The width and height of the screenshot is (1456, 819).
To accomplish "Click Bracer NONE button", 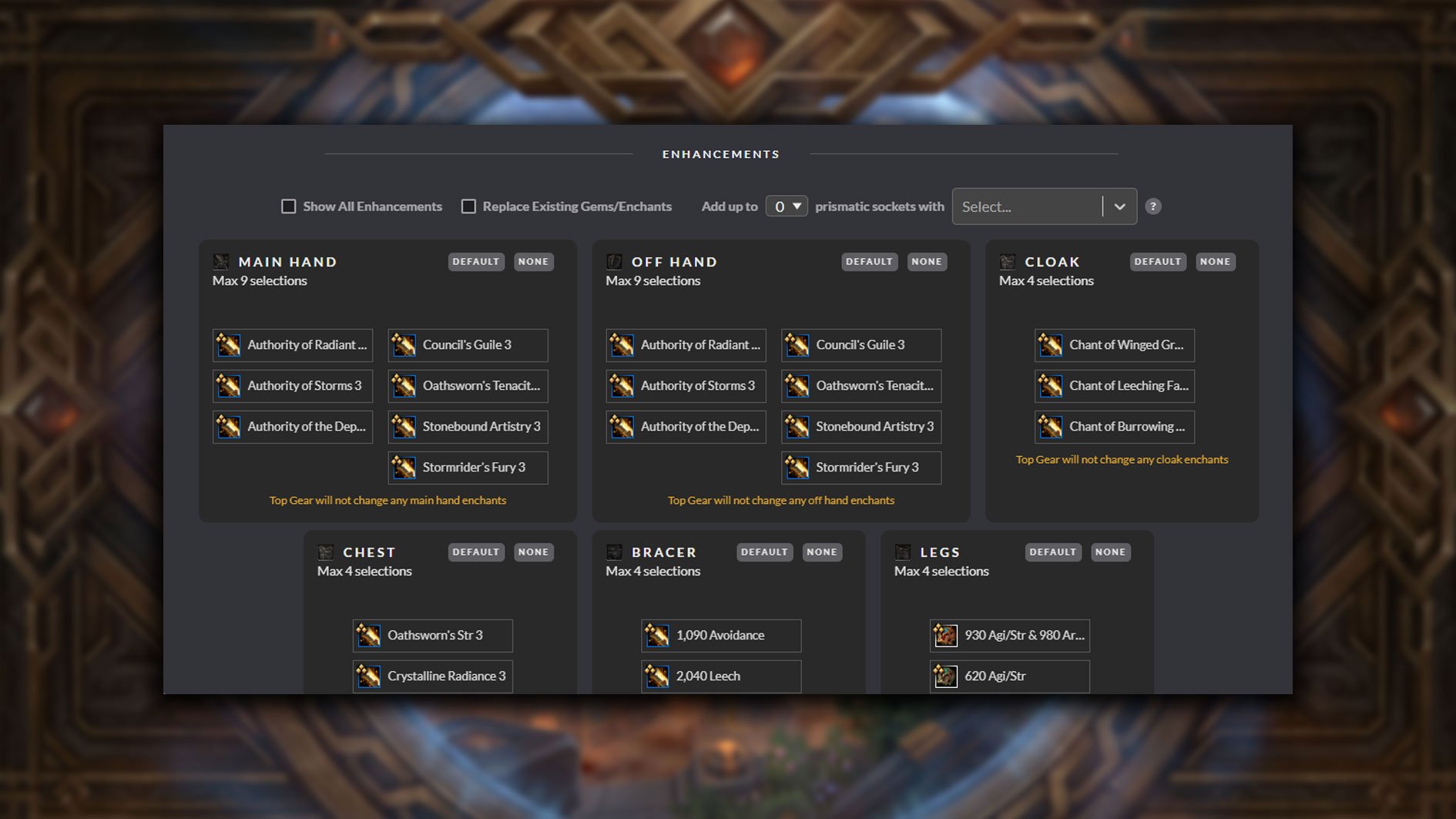I will 822,552.
